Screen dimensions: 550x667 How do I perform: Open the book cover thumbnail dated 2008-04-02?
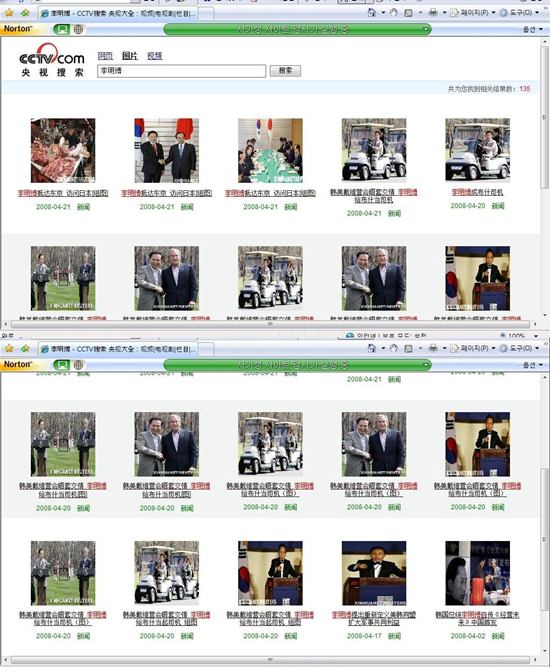(477, 573)
